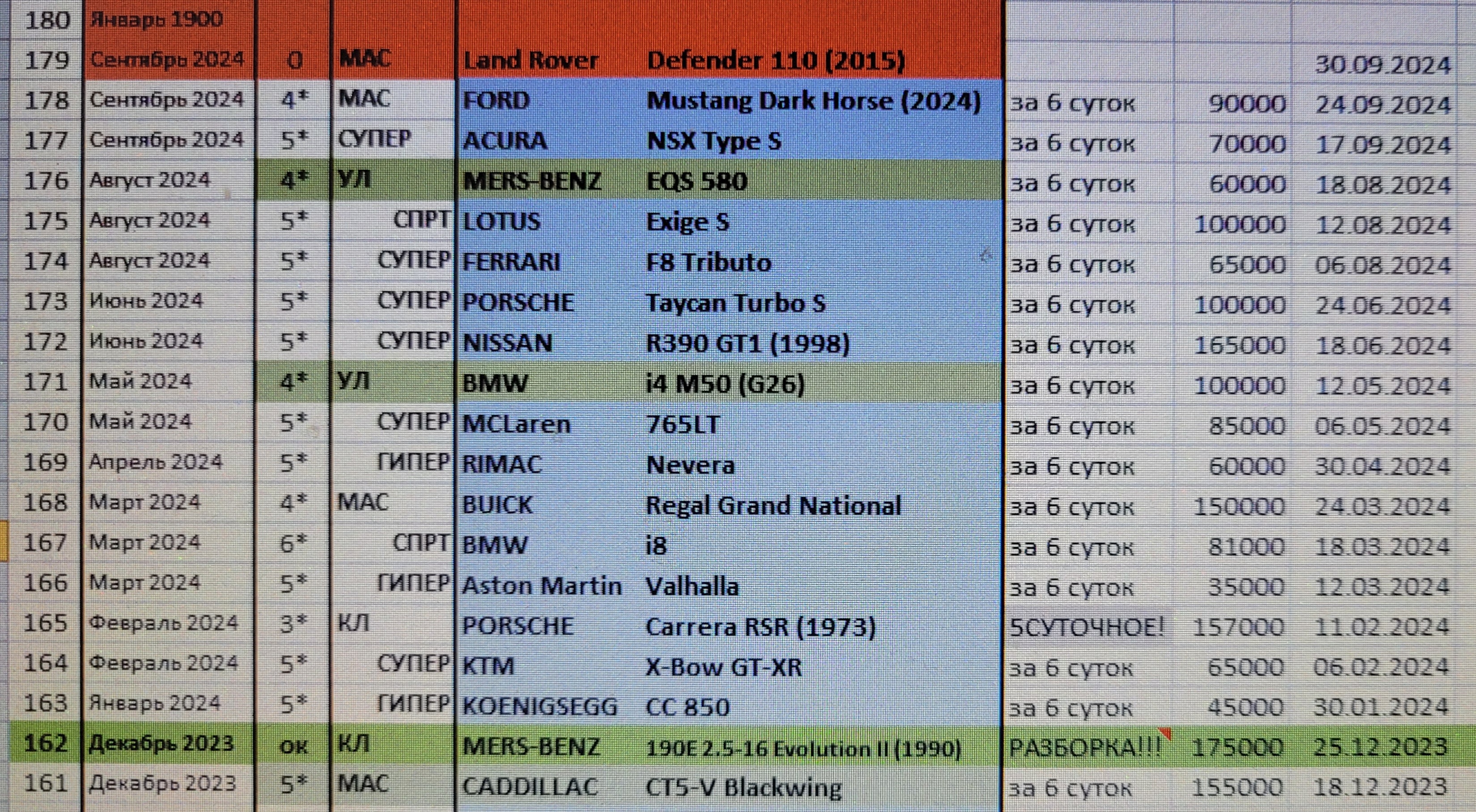Click the 'F8 Tributo' cell
This screenshot has height=812, width=1476.
(x=823, y=262)
